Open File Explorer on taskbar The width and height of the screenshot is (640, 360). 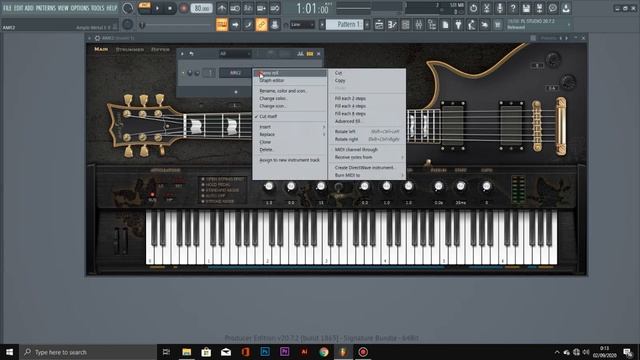[x=187, y=352]
